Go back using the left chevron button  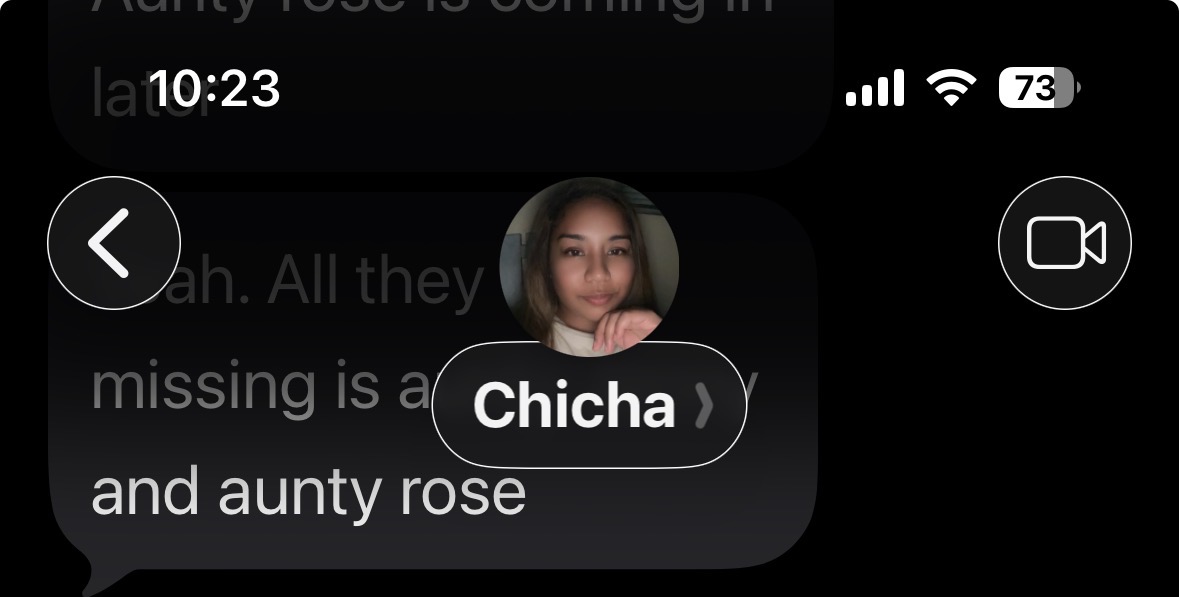tap(114, 243)
